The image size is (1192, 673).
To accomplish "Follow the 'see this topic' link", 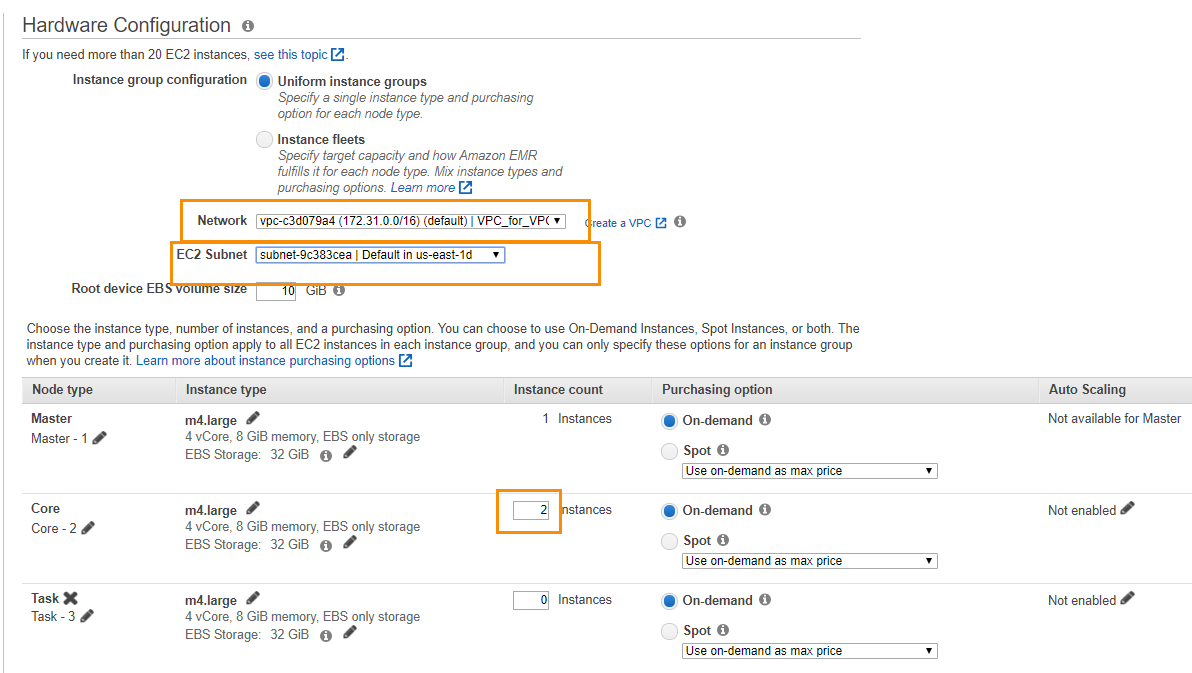I will (x=290, y=55).
